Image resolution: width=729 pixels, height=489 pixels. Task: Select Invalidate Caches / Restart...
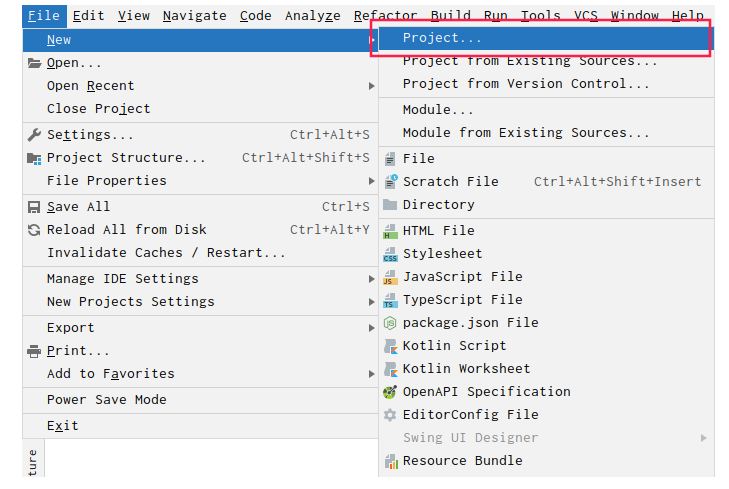[x=200, y=253]
